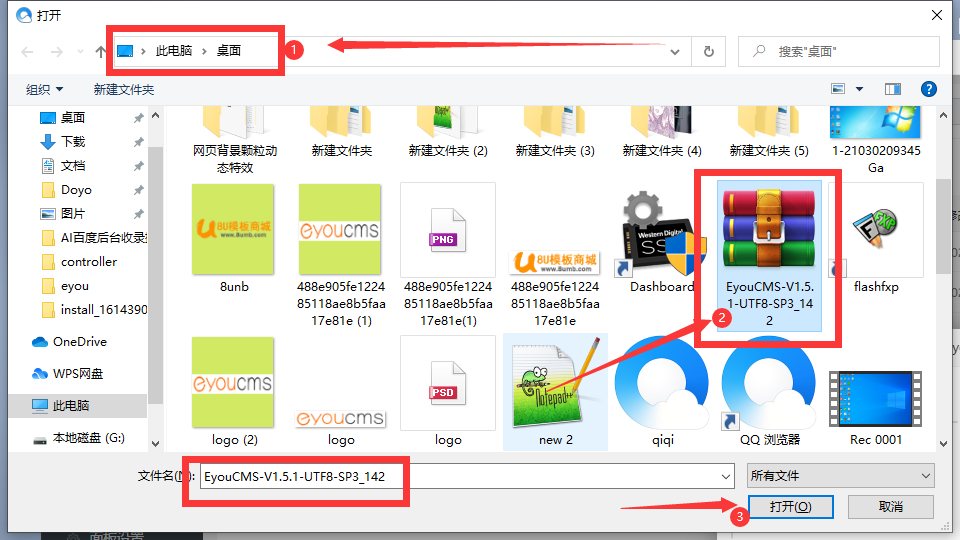Select the QQ 浏览器 shortcut icon
Viewport: 960px width, 540px height.
pyautogui.click(x=769, y=390)
